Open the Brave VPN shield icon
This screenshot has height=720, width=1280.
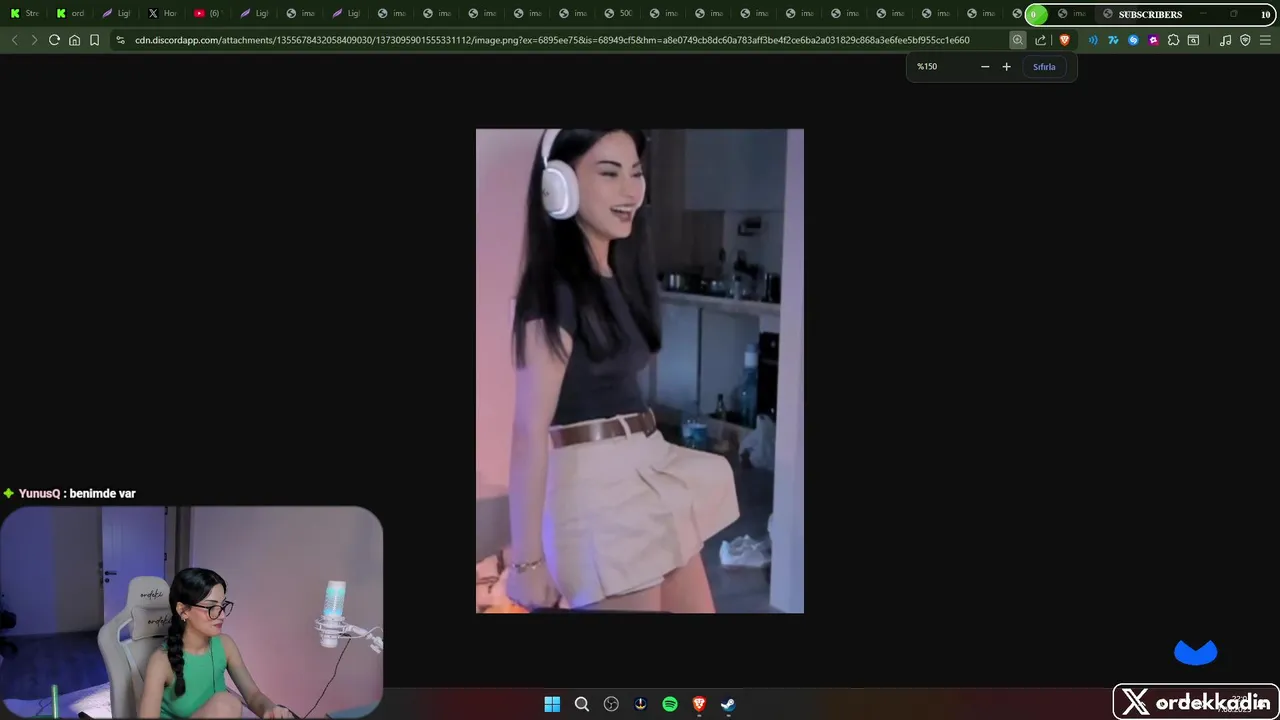click(1245, 40)
